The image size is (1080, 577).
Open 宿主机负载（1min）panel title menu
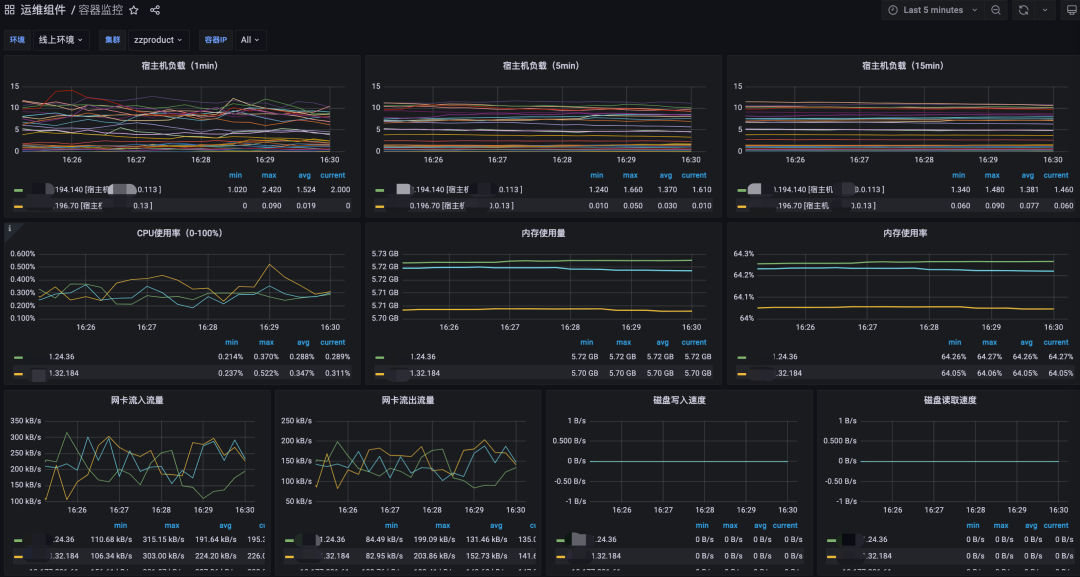pyautogui.click(x=180, y=66)
